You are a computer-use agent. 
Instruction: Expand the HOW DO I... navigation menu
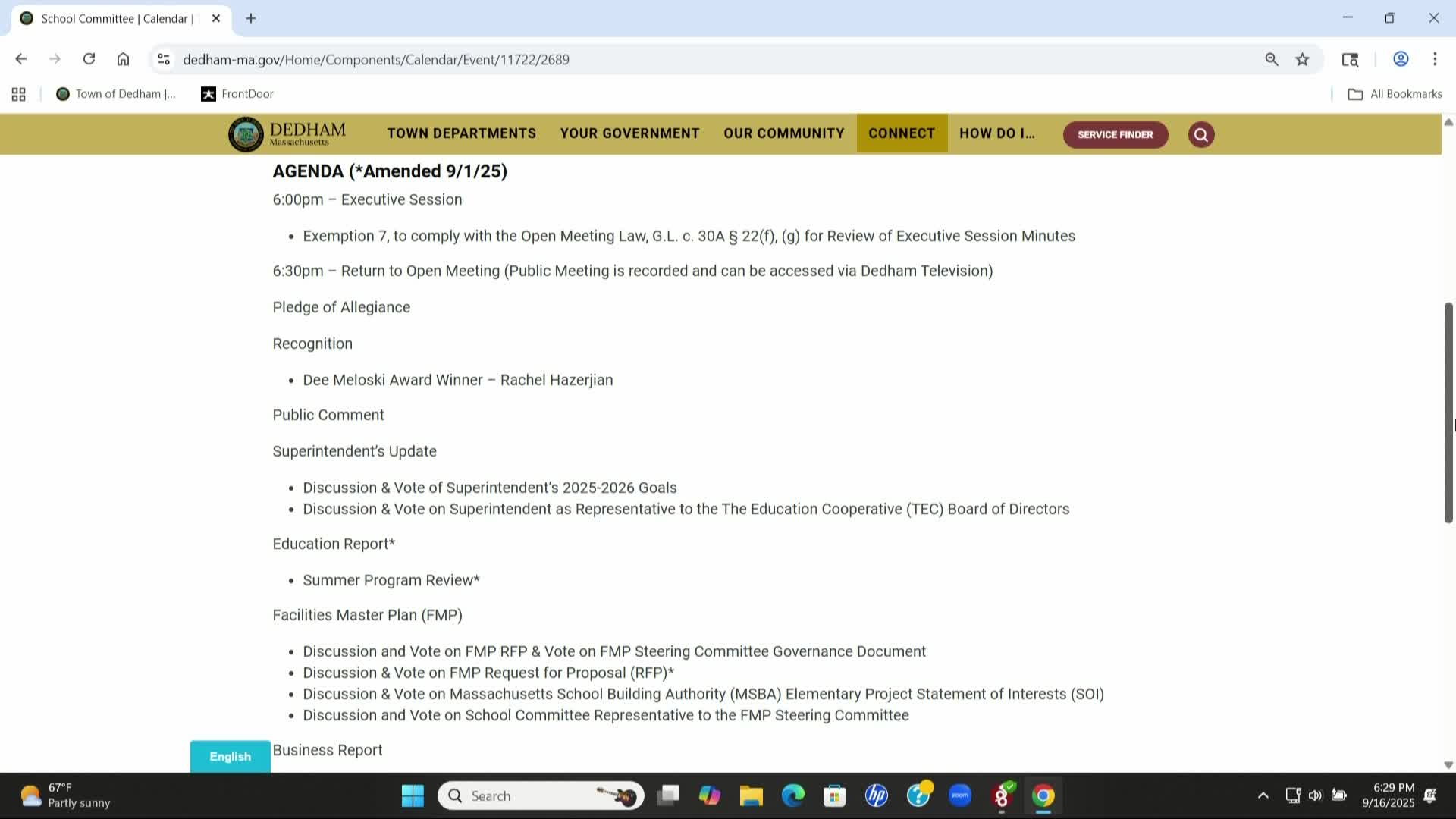996,133
